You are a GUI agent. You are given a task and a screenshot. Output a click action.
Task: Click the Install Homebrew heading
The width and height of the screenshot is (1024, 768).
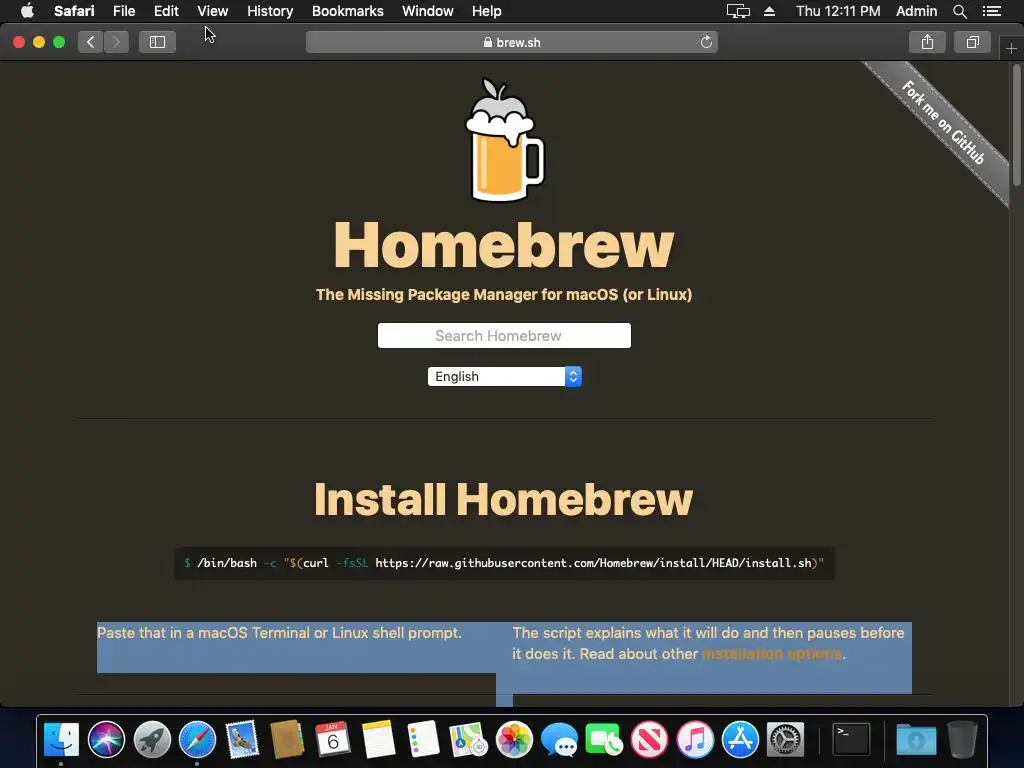(x=504, y=500)
